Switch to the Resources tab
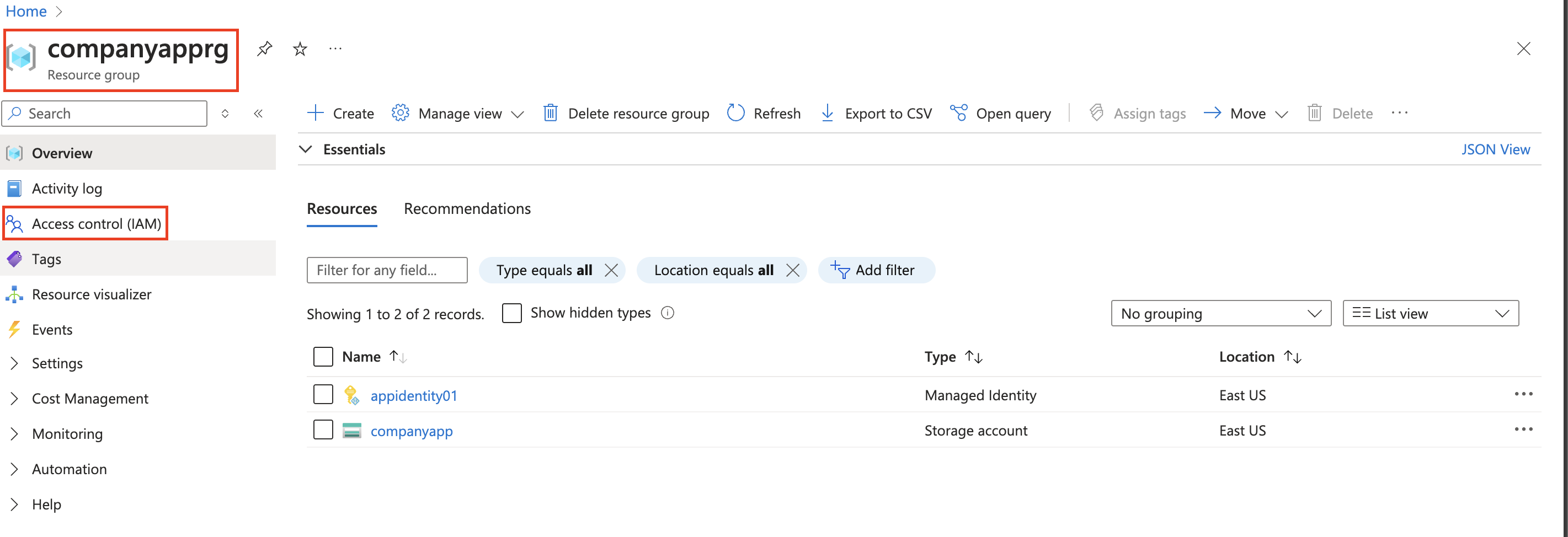This screenshot has height=537, width=1568. 342,208
